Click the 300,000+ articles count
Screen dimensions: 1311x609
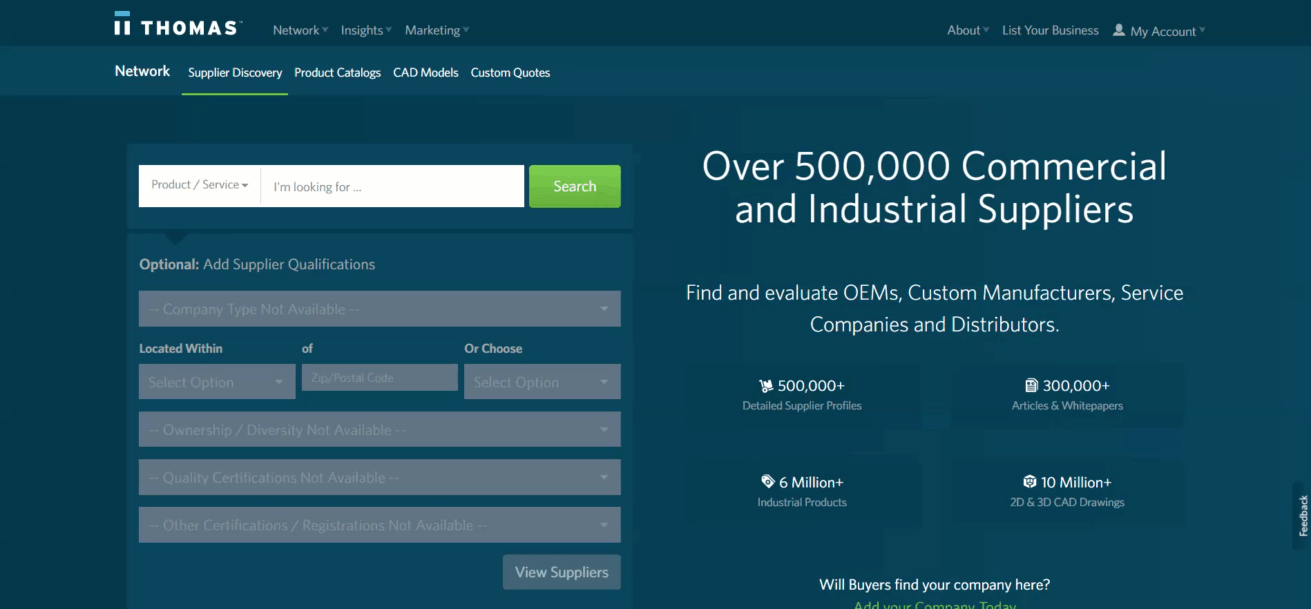click(x=1076, y=386)
